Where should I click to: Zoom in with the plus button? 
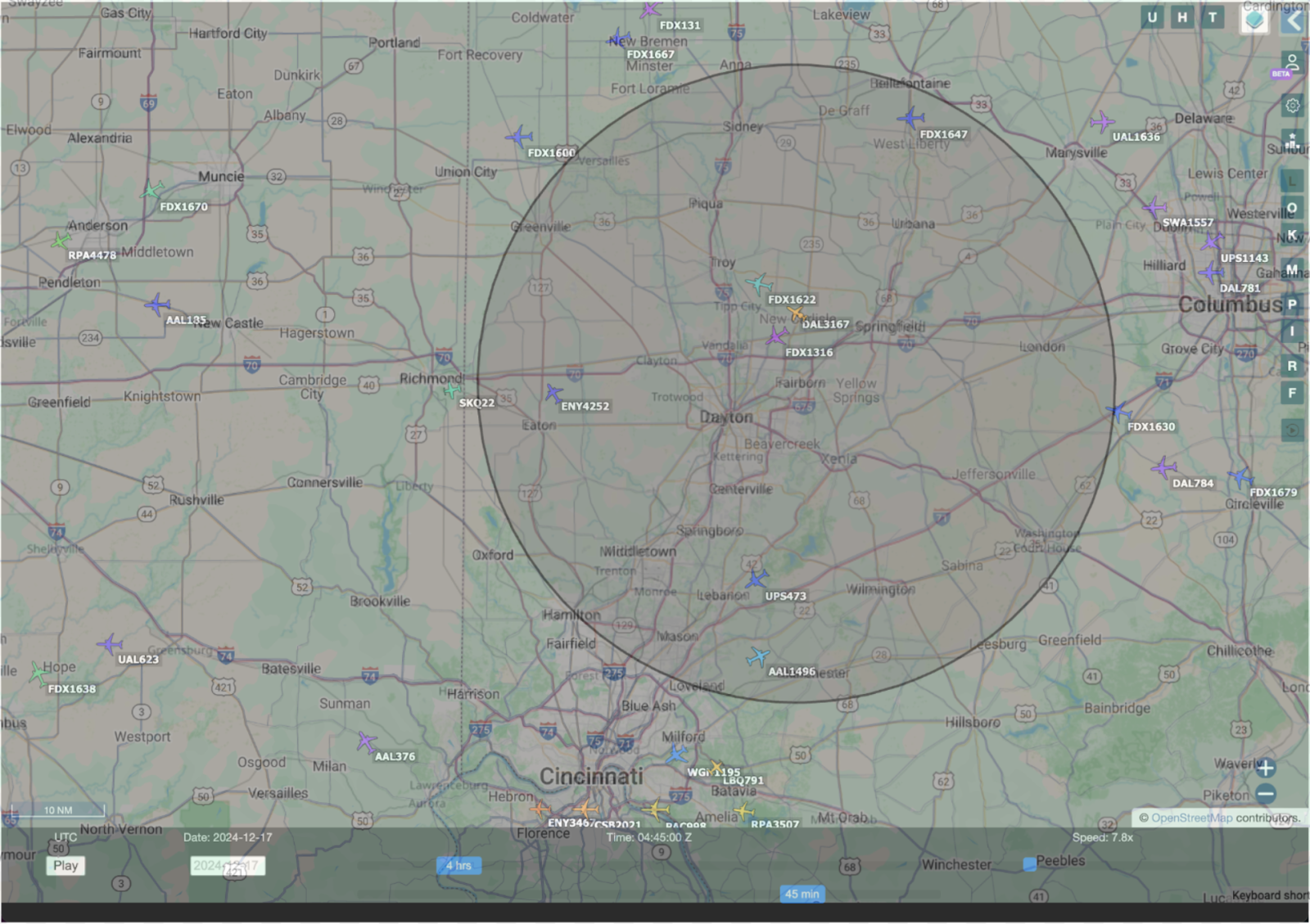click(1266, 768)
